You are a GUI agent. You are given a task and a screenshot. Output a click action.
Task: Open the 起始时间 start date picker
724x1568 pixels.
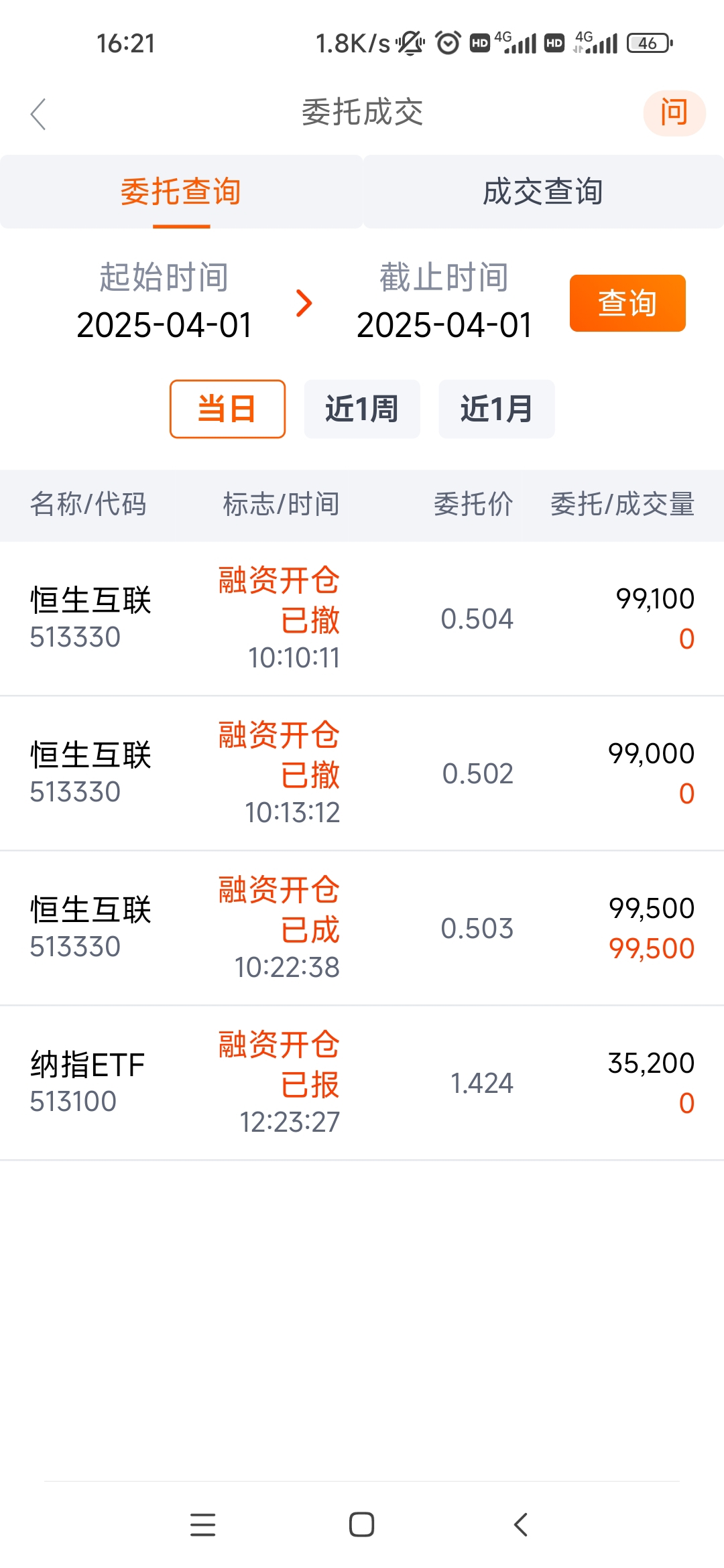coord(164,302)
